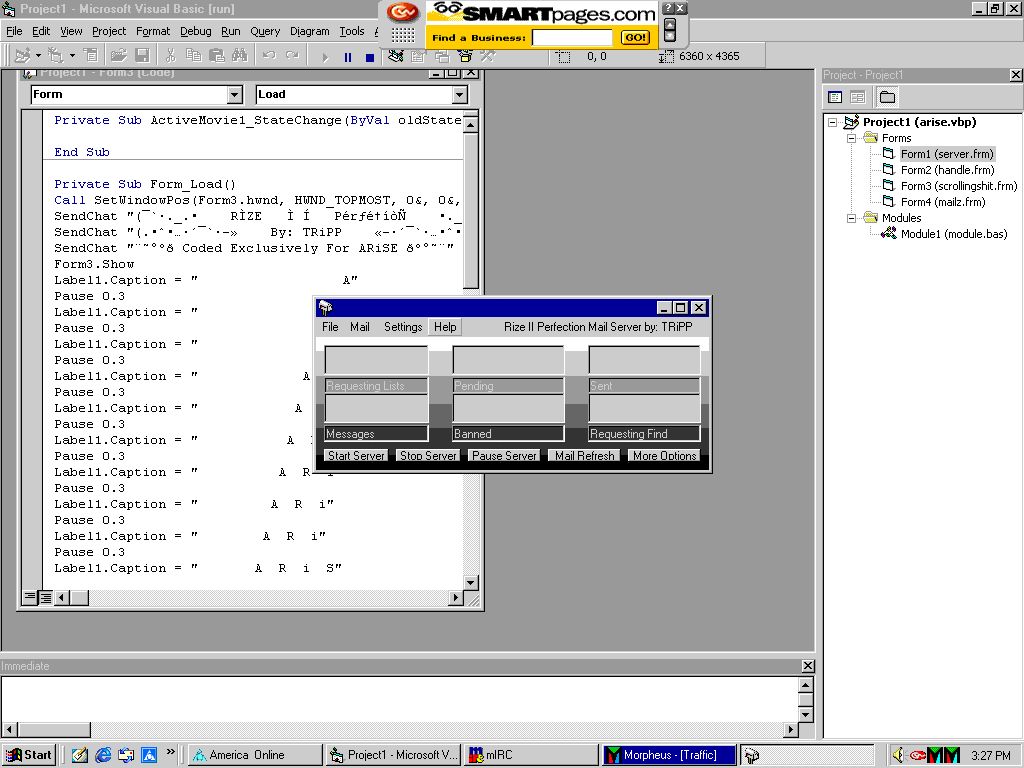The height and width of the screenshot is (768, 1024).
Task: Open the Project Explorer toolbar icon
Action: [396, 57]
